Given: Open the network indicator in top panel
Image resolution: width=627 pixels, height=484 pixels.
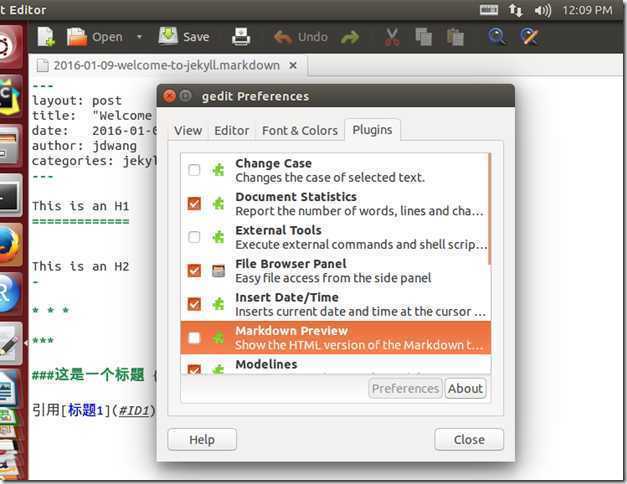Looking at the screenshot, I should tap(516, 10).
